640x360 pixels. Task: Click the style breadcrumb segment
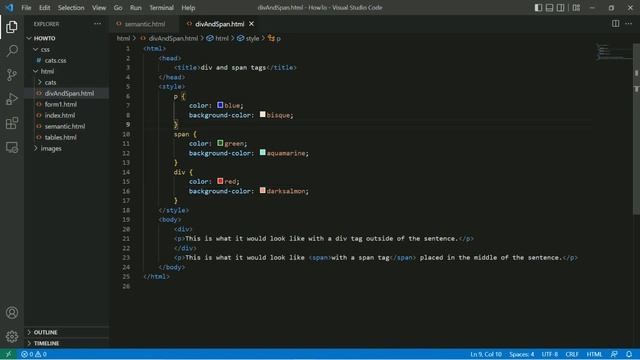click(x=249, y=38)
